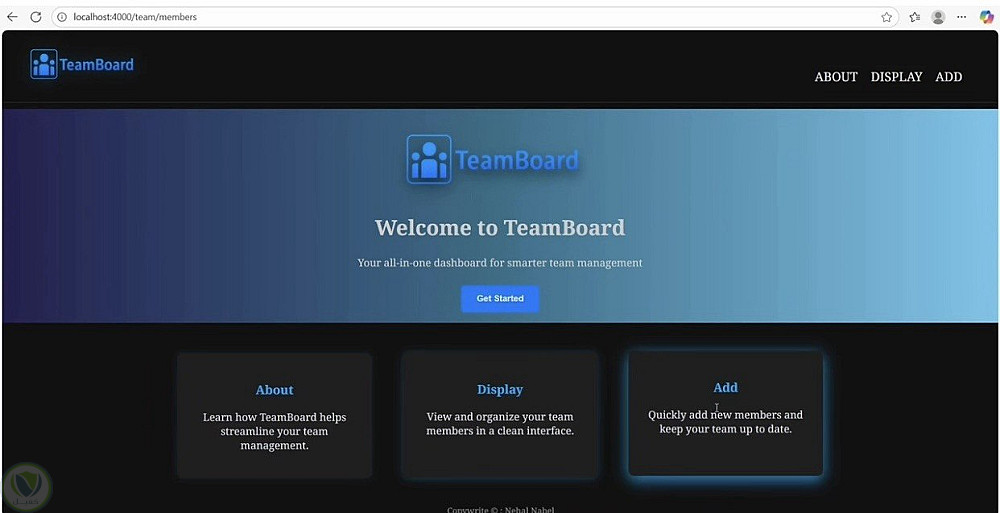The width and height of the screenshot is (1000, 513).
Task: Select the highlighted Add card
Action: click(x=726, y=413)
